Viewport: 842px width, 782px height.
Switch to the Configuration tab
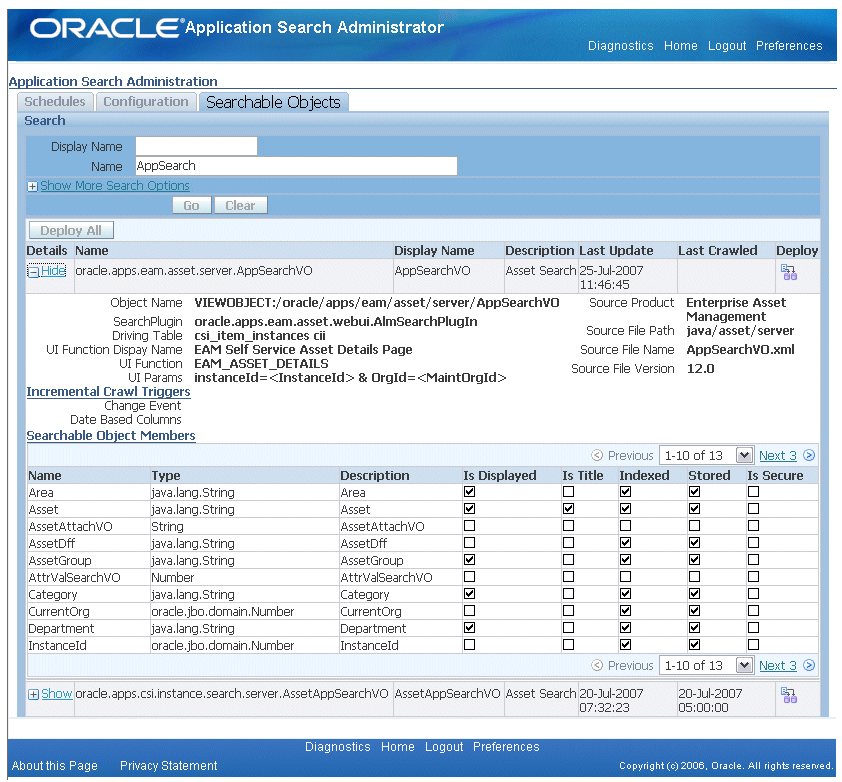click(146, 102)
